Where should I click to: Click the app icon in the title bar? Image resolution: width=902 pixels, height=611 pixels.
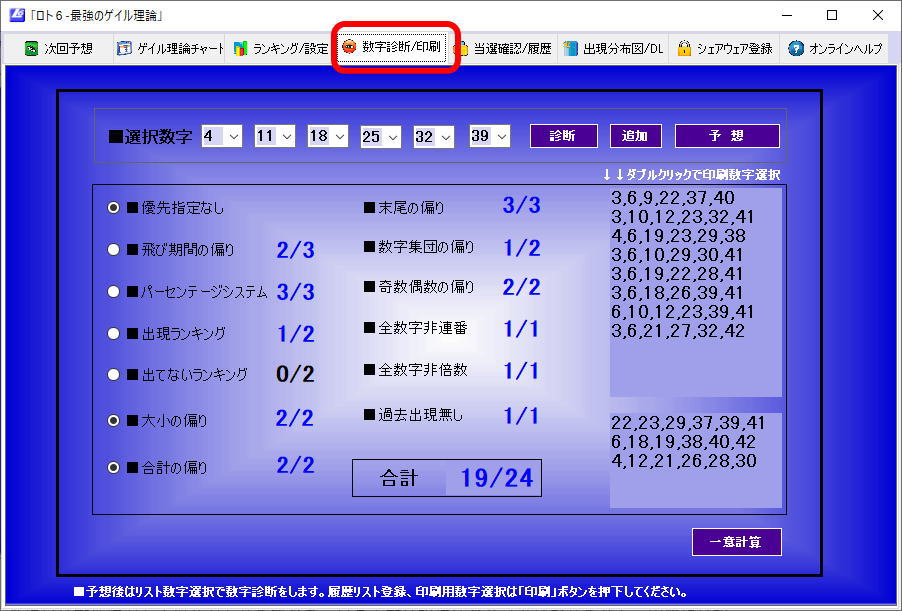(15, 15)
